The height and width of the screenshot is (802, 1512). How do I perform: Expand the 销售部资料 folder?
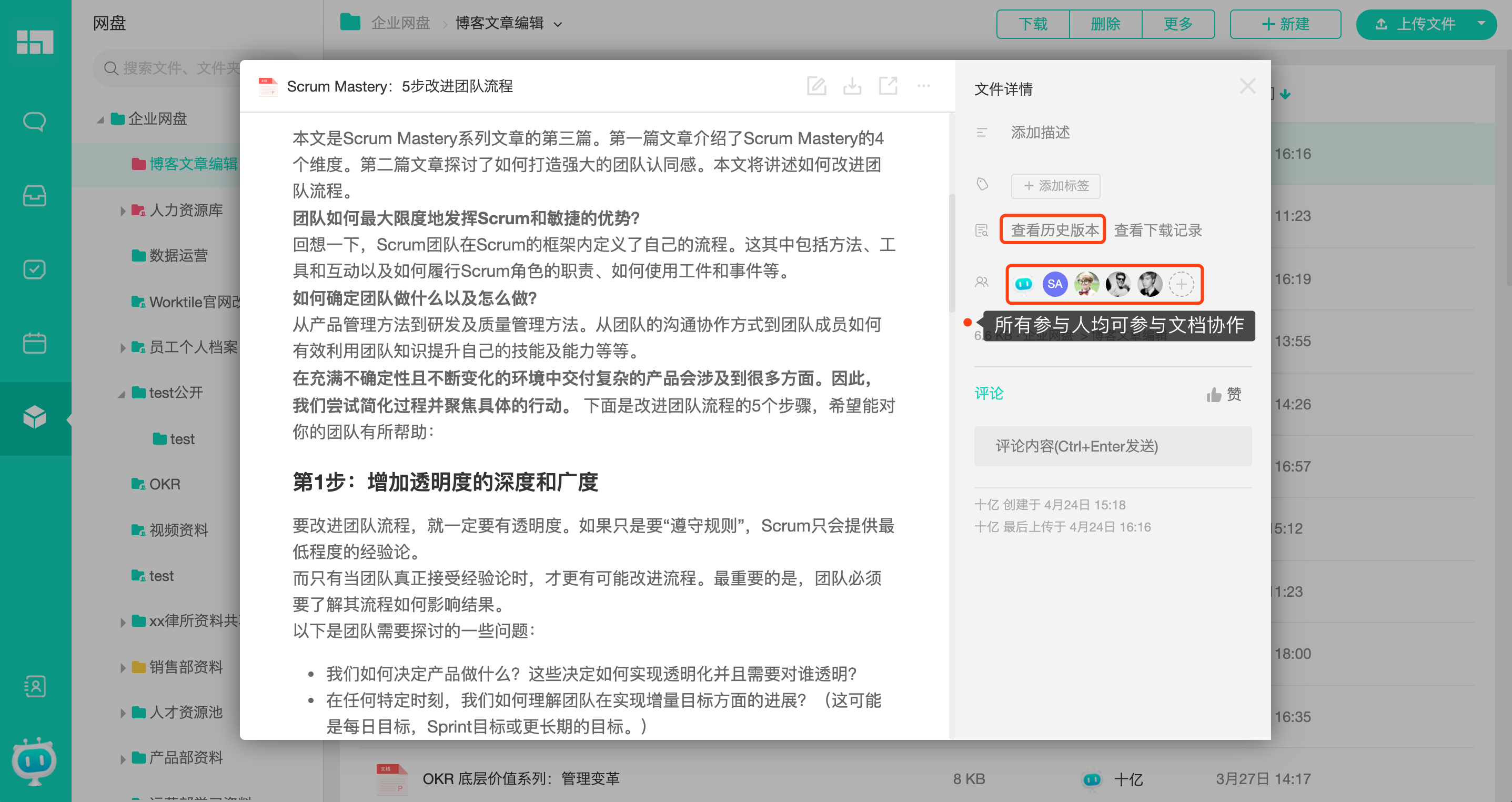[123, 668]
